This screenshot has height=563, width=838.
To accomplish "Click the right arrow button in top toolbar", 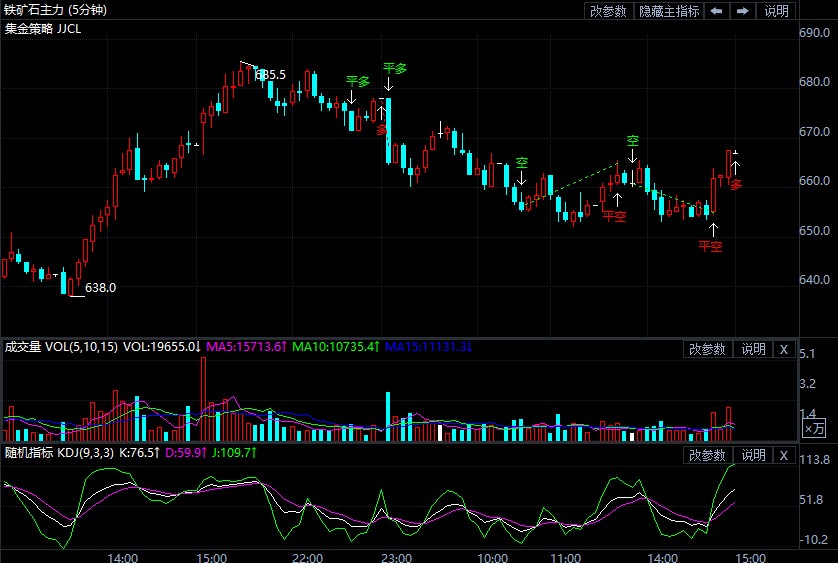I will pyautogui.click(x=742, y=11).
